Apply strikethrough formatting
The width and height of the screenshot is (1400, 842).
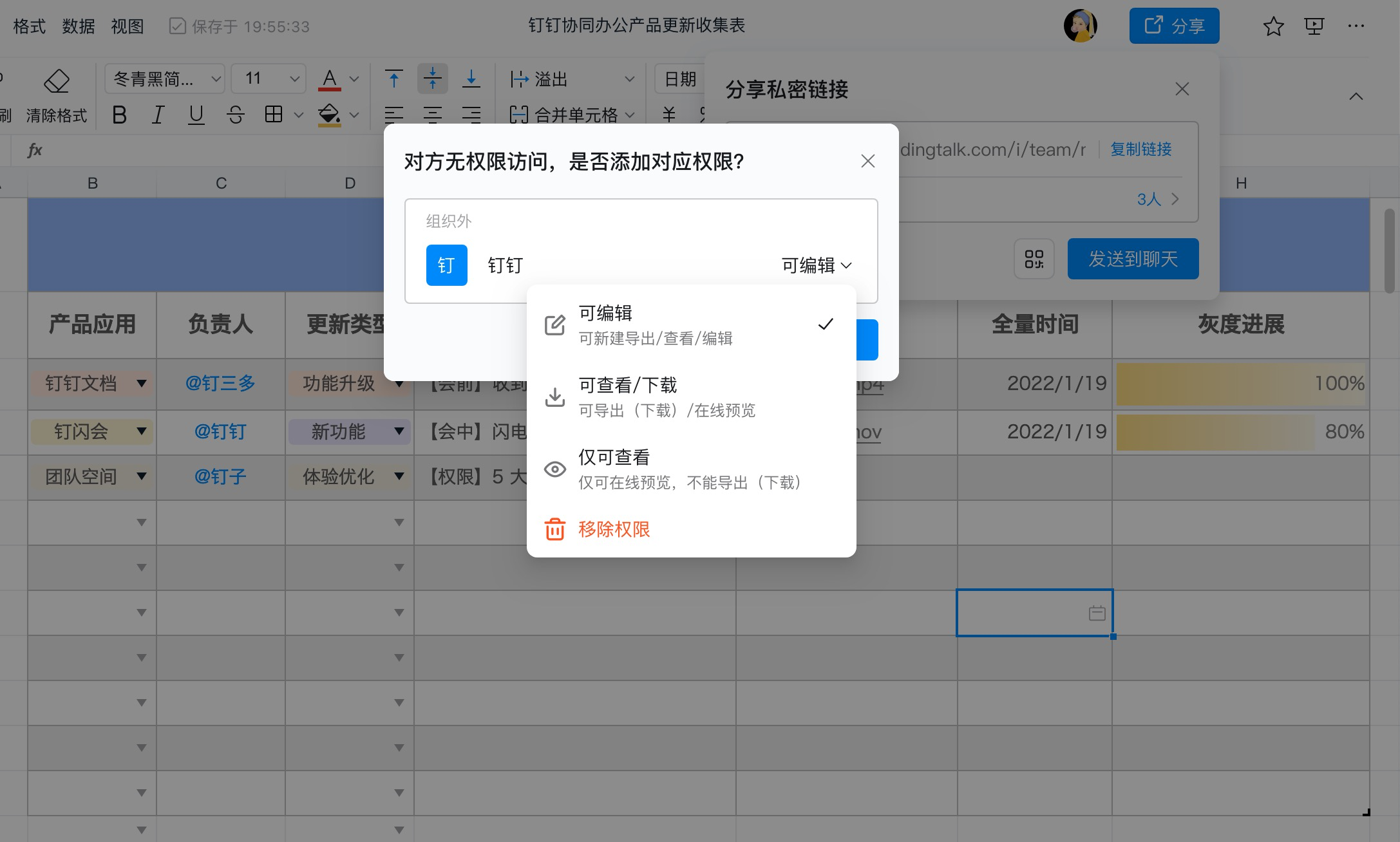coord(235,115)
